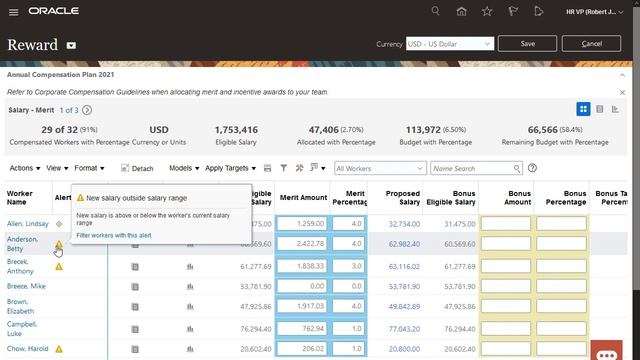Open the Apply Targets menu
This screenshot has height=360, width=640.
click(230, 168)
